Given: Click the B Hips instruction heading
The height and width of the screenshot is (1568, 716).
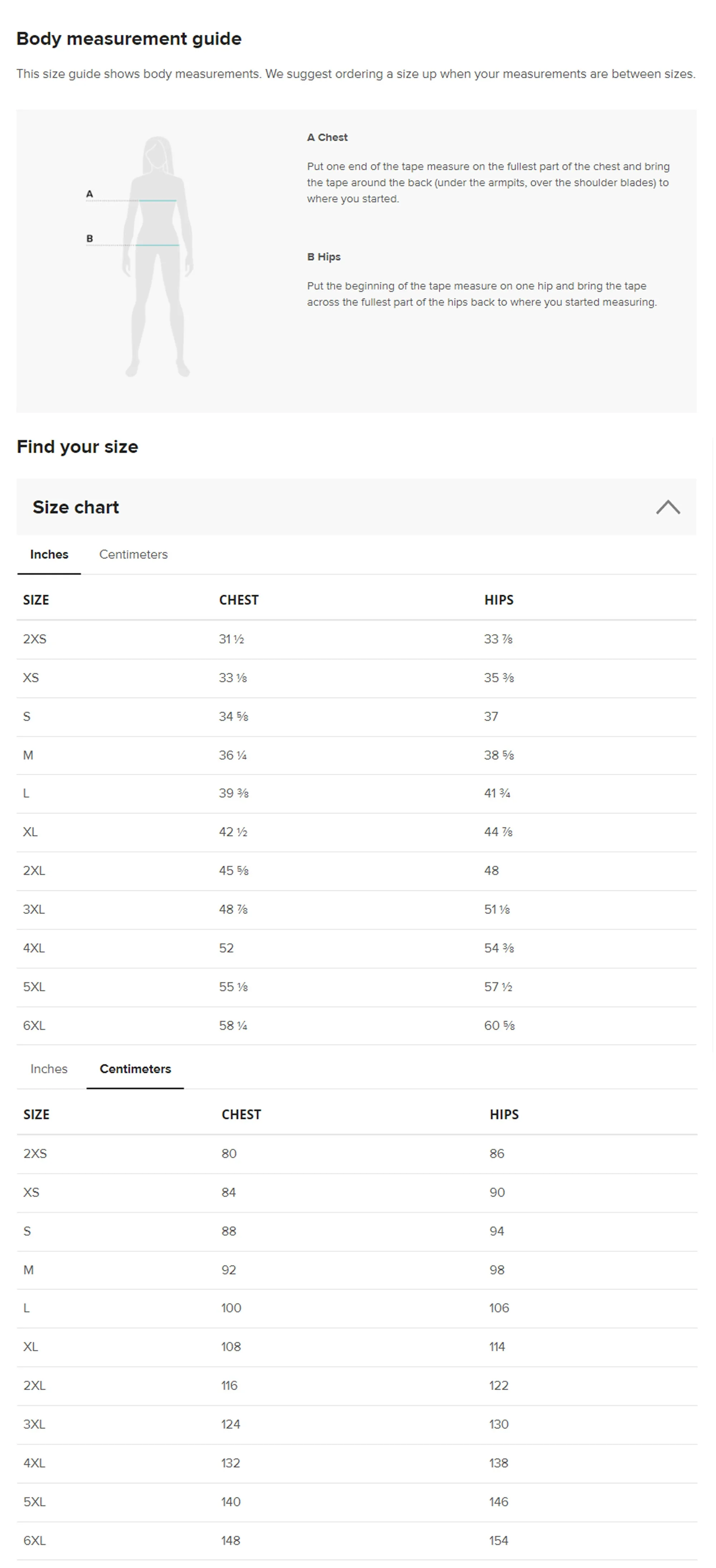Looking at the screenshot, I should 324,257.
